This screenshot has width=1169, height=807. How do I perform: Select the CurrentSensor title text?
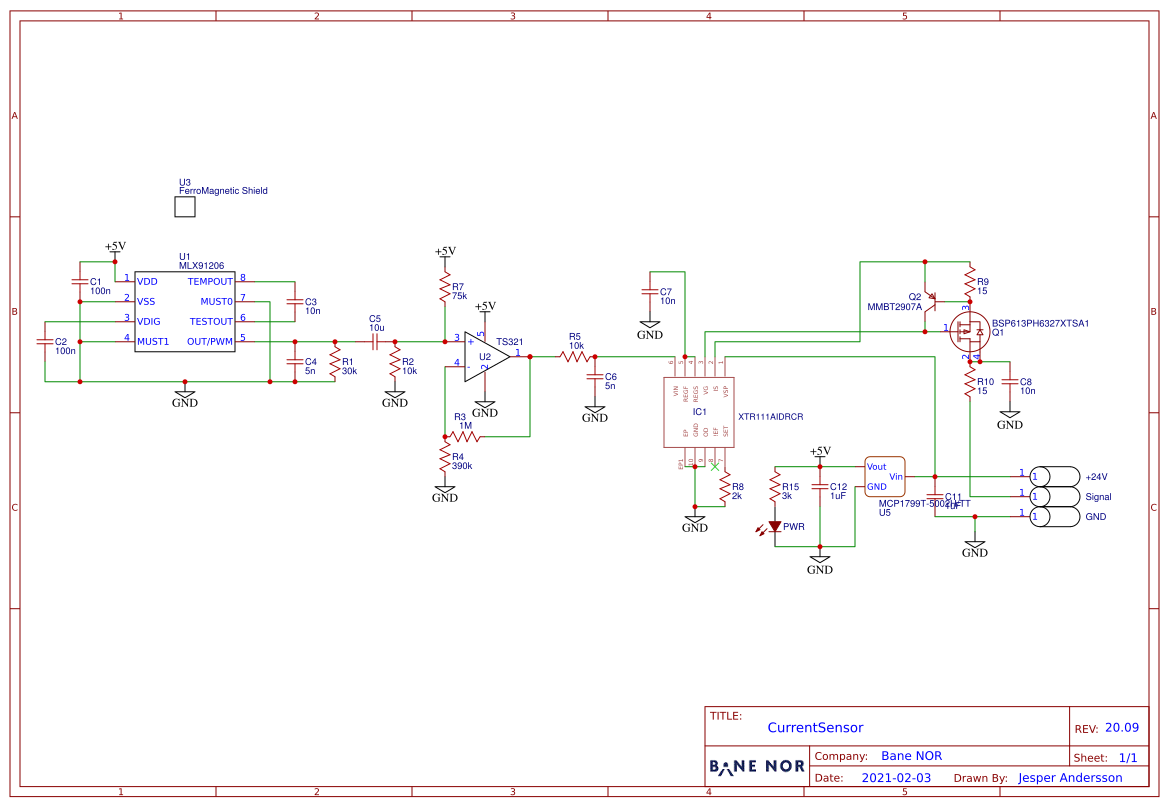pos(816,727)
